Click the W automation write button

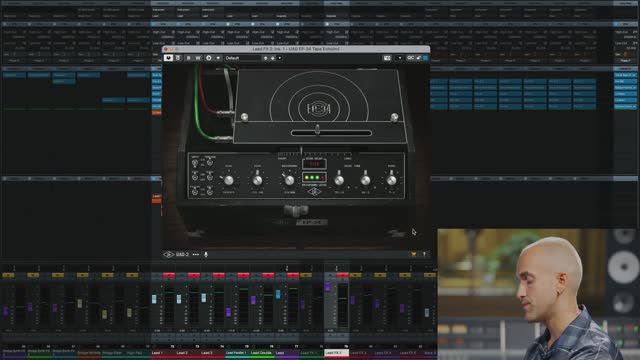198,58
